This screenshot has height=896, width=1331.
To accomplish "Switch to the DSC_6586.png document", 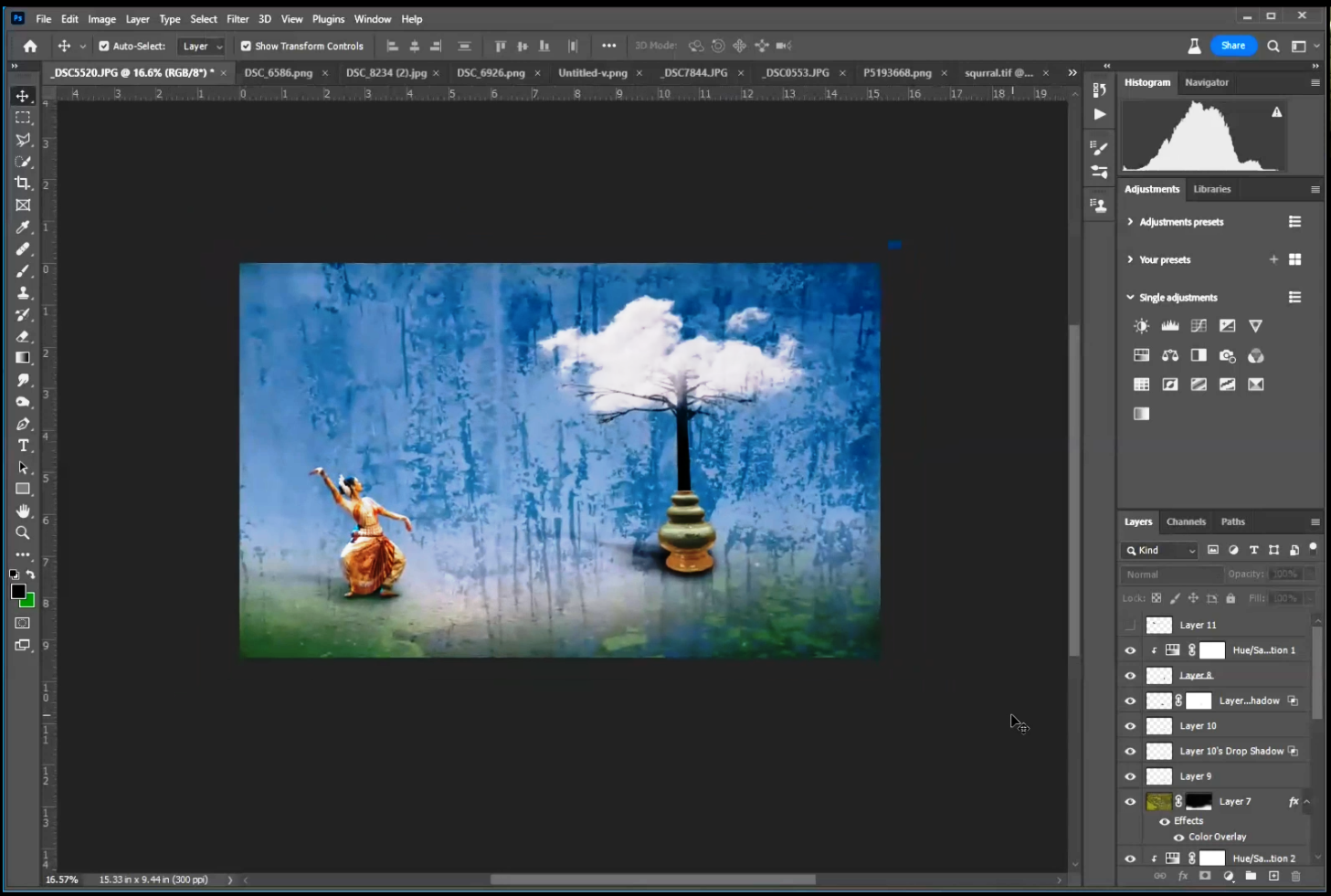I will click(279, 73).
